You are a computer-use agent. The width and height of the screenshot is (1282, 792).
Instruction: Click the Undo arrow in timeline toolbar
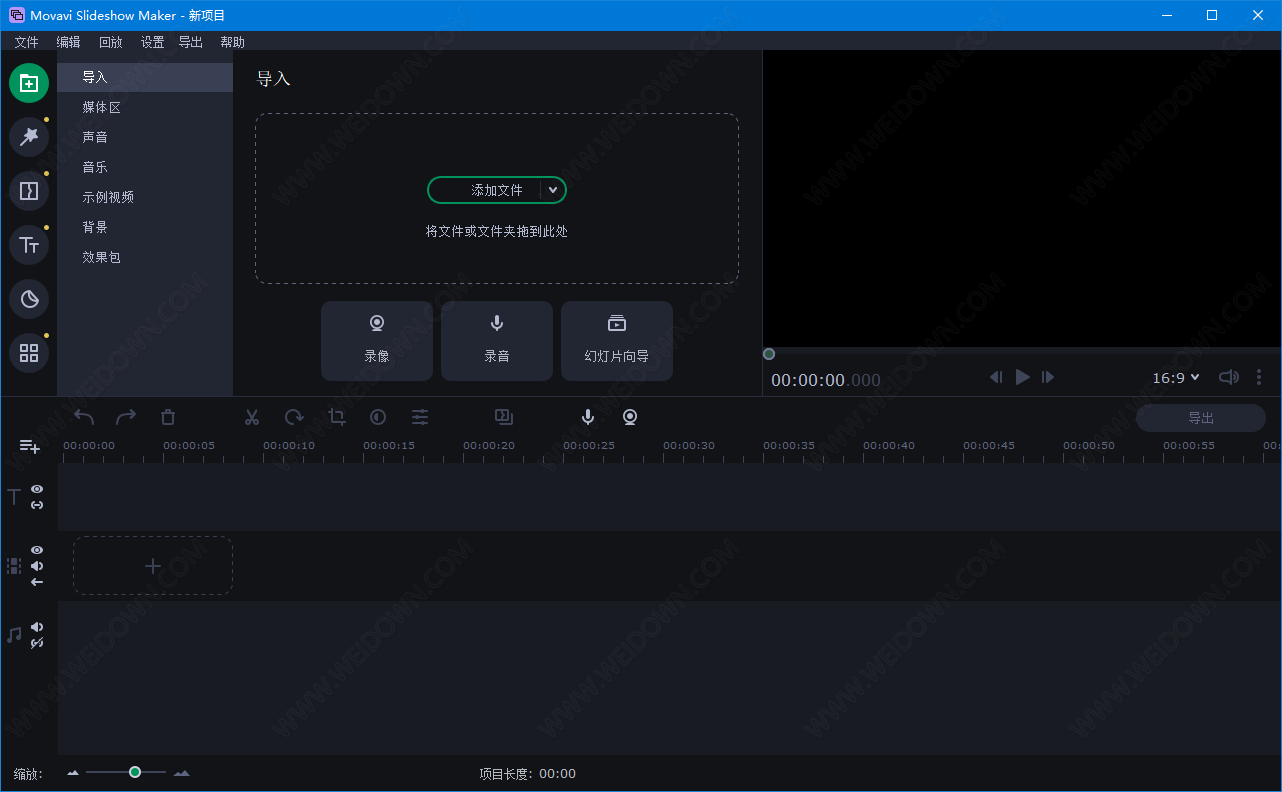tap(84, 417)
